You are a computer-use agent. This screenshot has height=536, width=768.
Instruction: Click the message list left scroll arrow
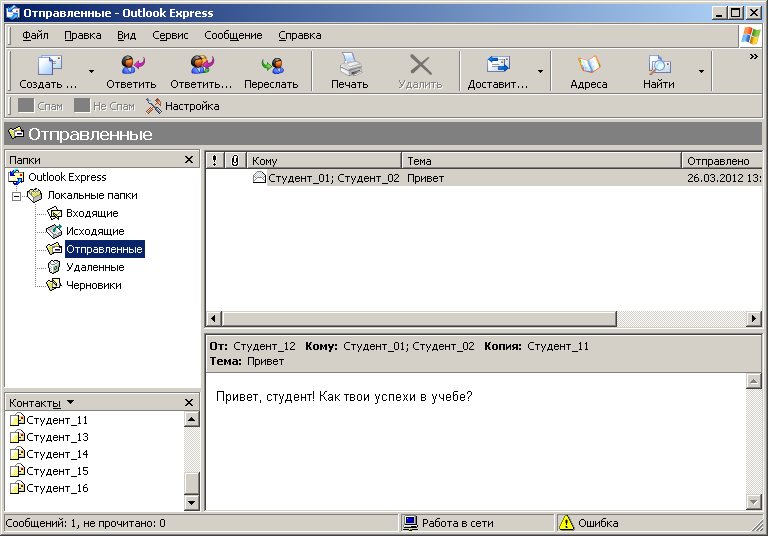213,318
